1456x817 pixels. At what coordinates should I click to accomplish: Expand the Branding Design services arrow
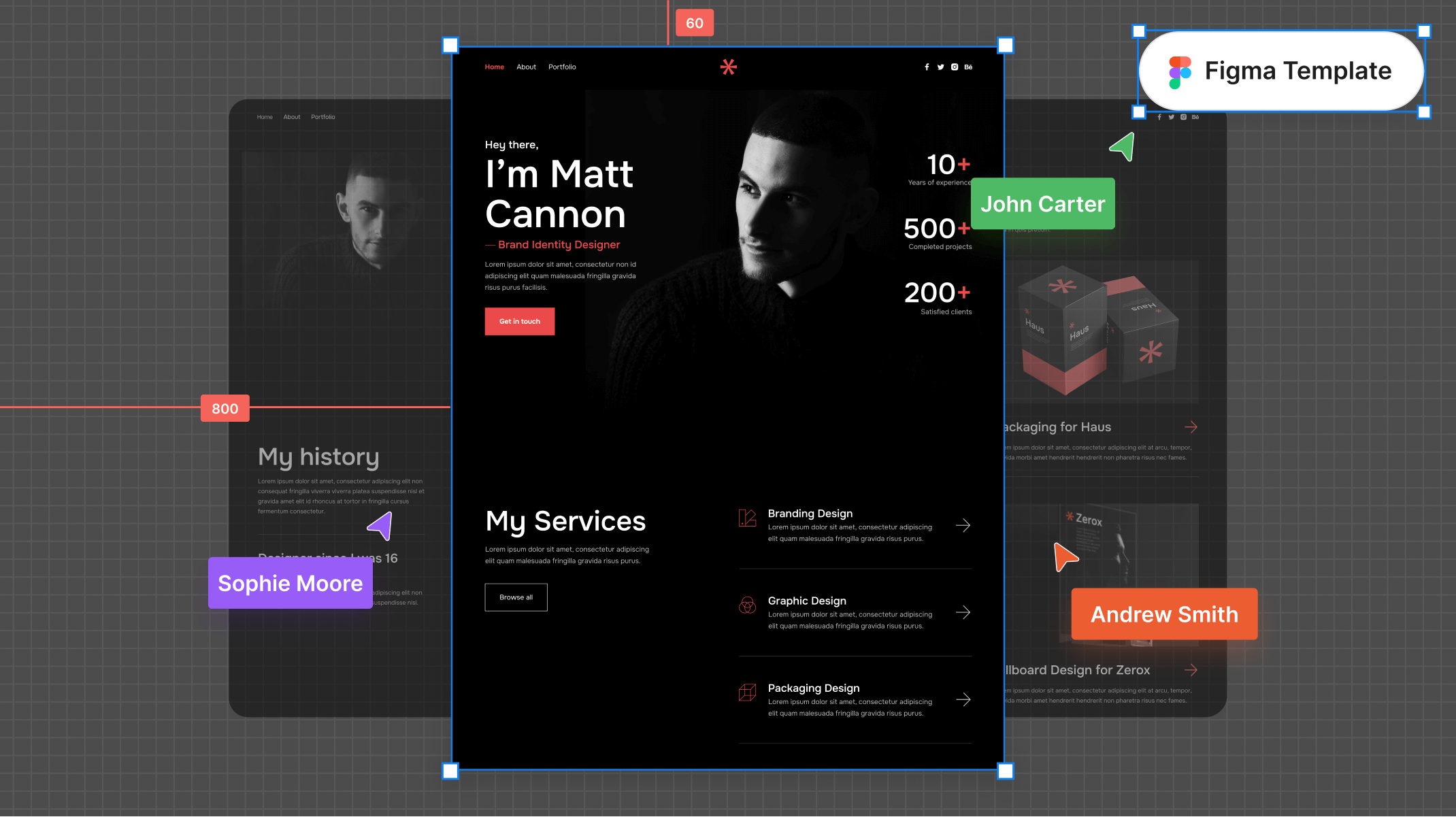(x=963, y=524)
